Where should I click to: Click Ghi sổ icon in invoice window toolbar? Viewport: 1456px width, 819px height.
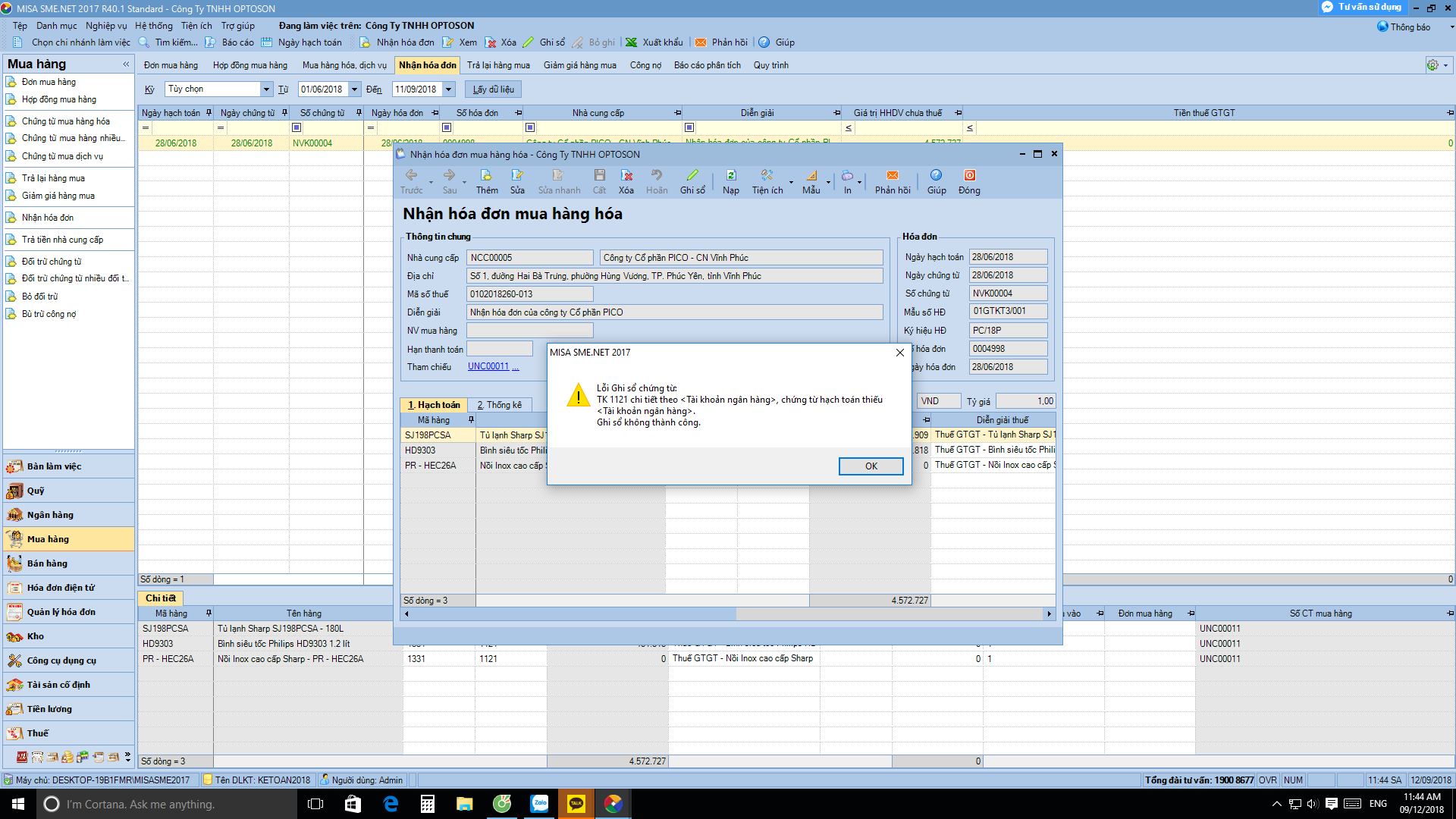[x=692, y=182]
